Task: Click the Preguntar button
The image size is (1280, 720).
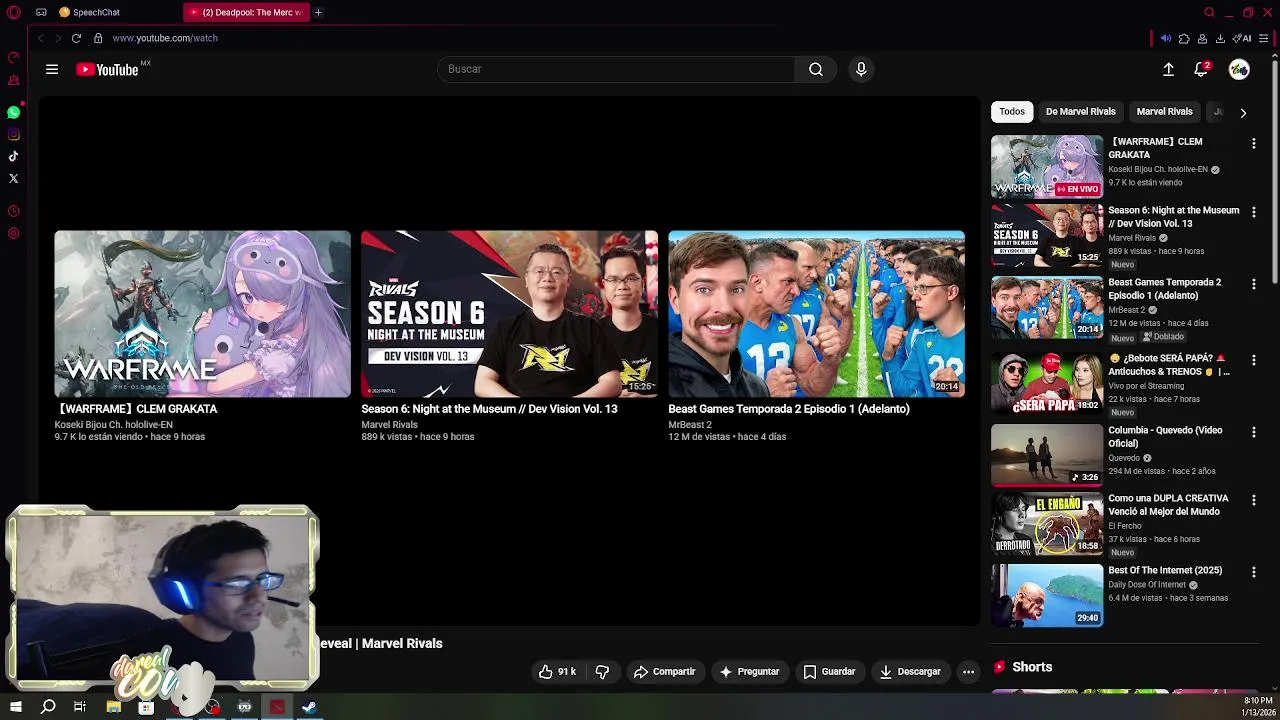Action: 749,672
